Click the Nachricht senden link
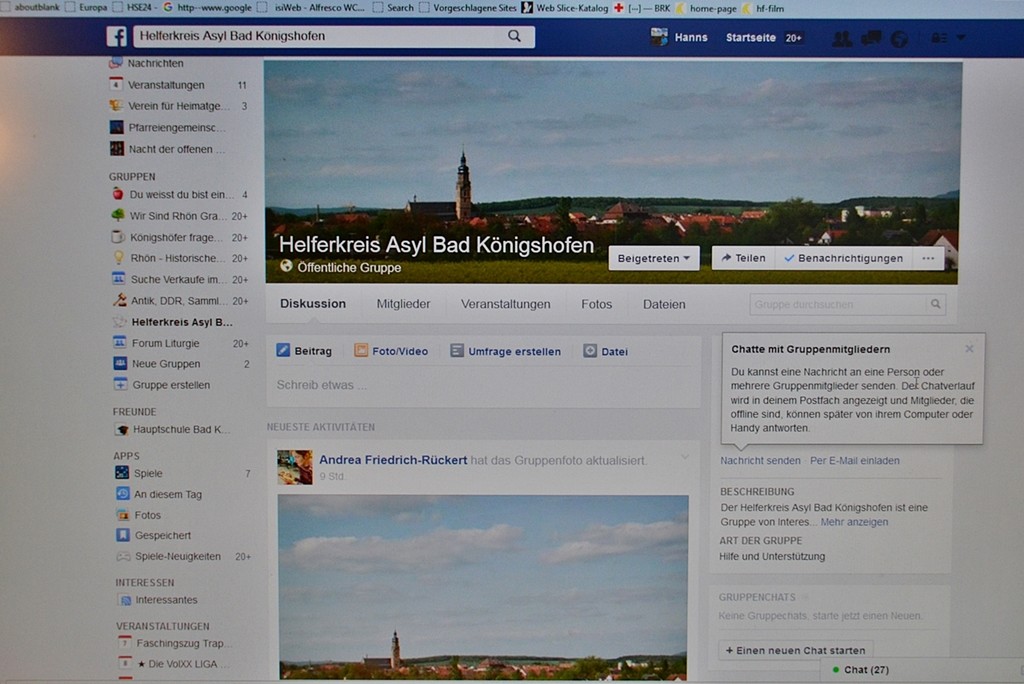The width and height of the screenshot is (1024, 684). [x=760, y=461]
